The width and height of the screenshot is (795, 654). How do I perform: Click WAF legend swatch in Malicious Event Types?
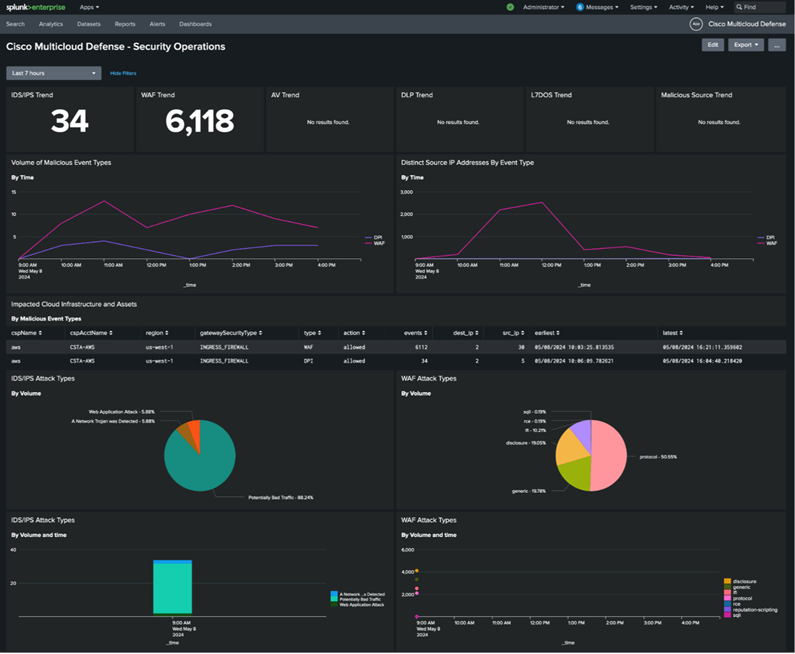point(368,243)
